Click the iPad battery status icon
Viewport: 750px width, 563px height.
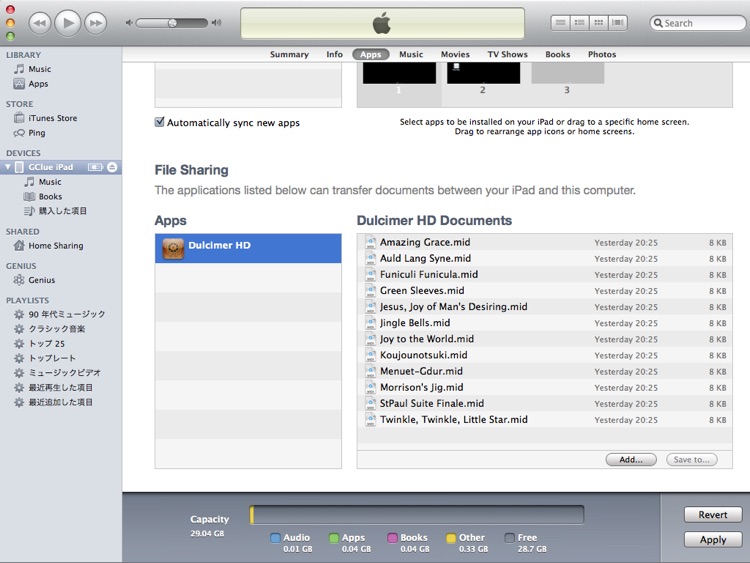pyautogui.click(x=95, y=167)
